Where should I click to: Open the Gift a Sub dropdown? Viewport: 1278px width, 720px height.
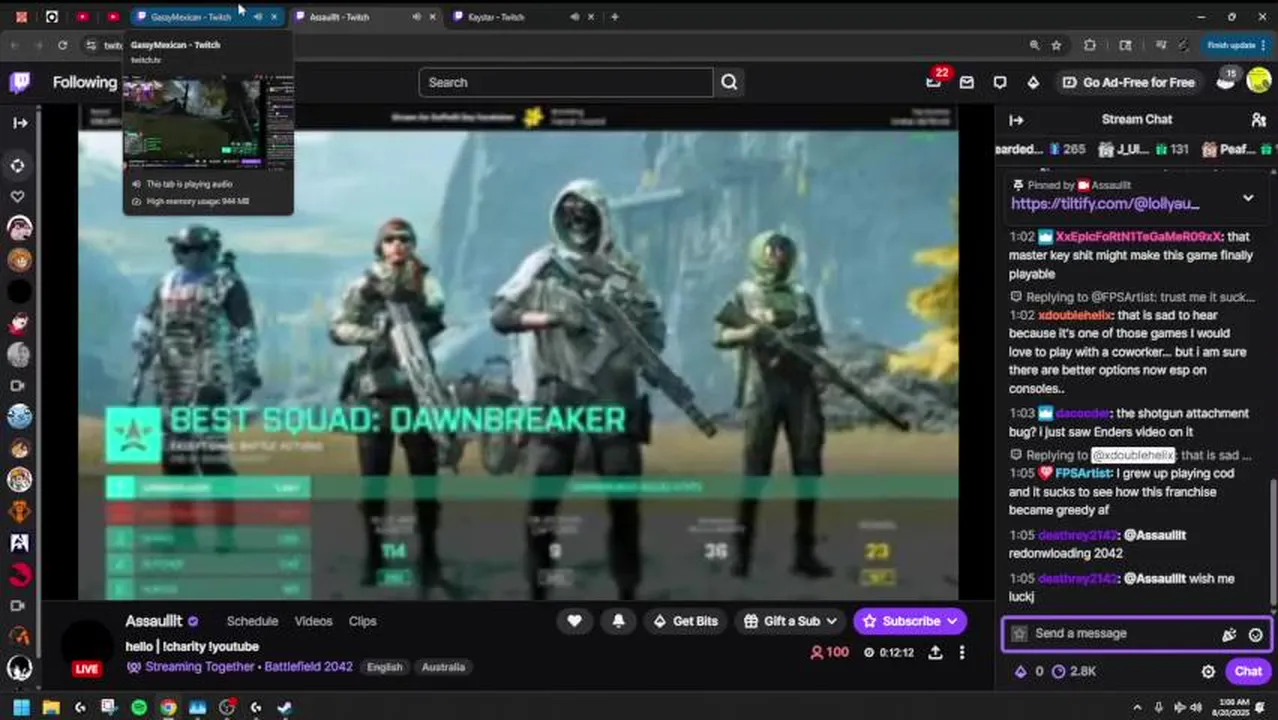[x=790, y=621]
